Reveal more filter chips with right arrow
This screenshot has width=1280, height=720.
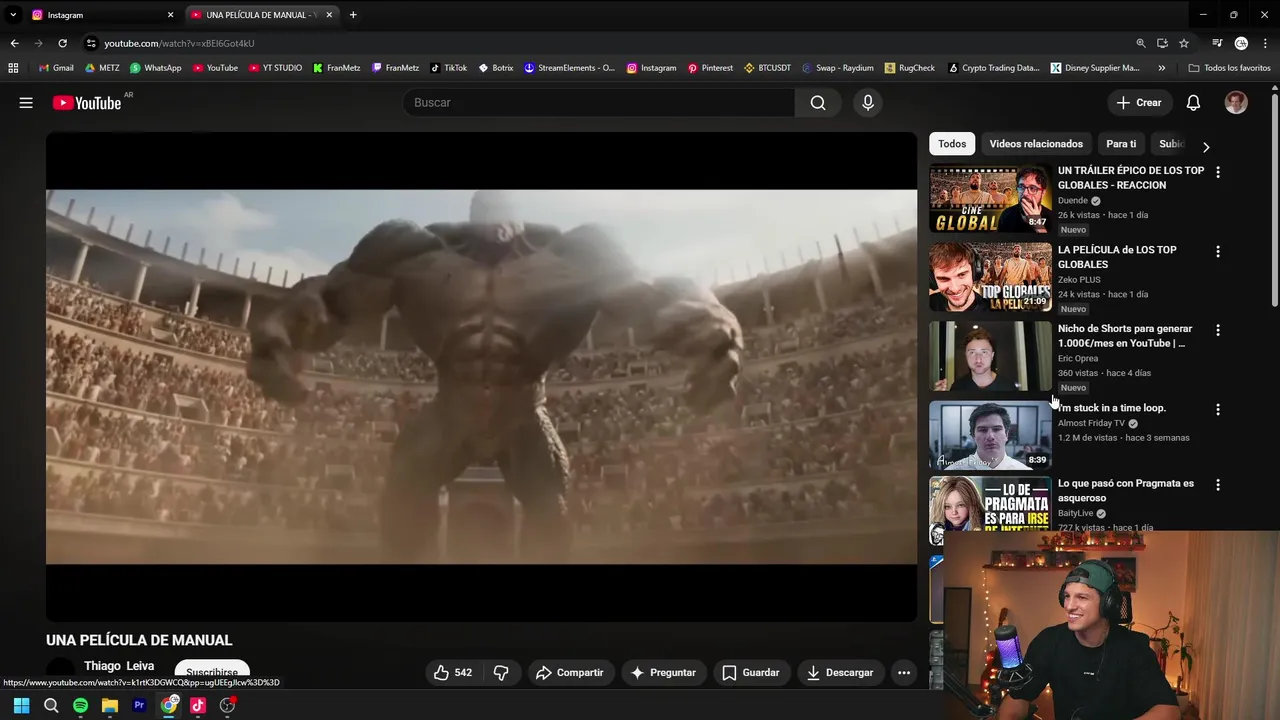pyautogui.click(x=1206, y=146)
